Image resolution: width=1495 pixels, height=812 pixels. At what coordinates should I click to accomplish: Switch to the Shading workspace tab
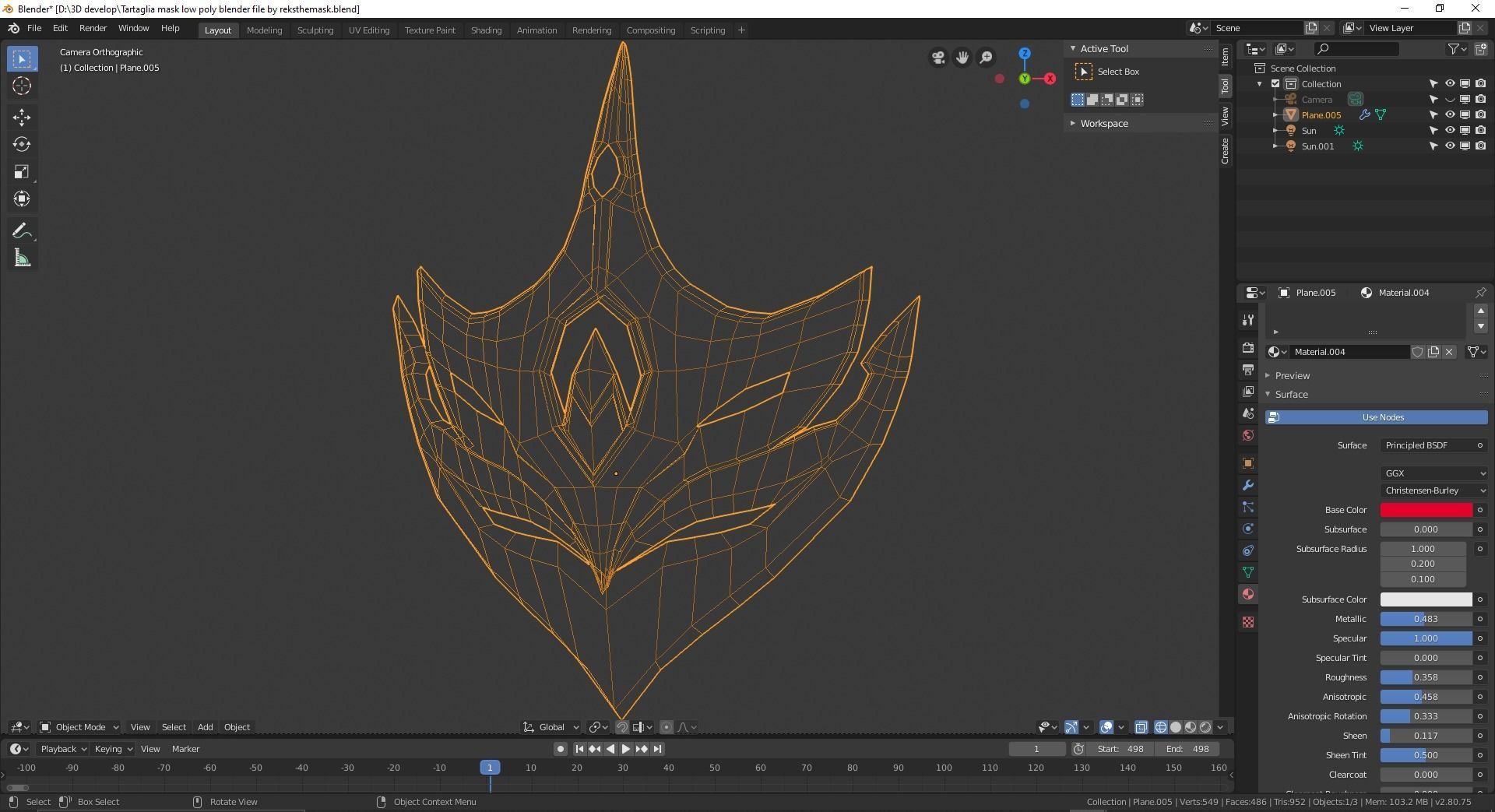click(486, 30)
